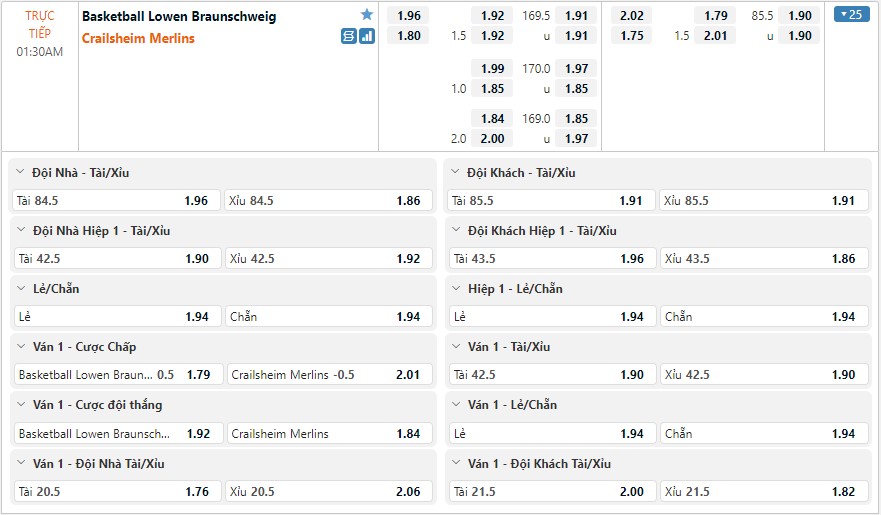Select first-half moneyline odds 2.02
This screenshot has height=515, width=881.
point(632,16)
